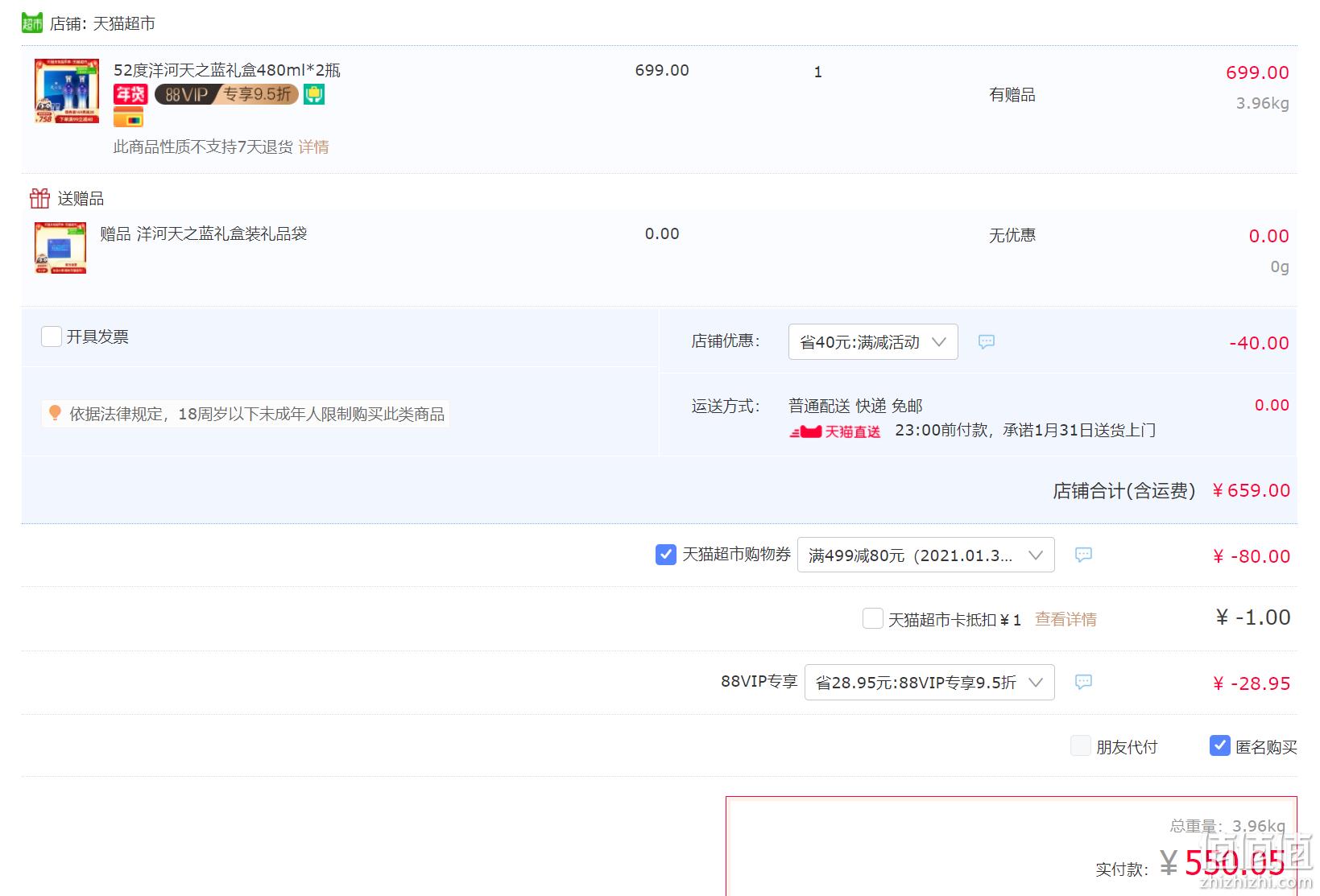Click the 普通配送 快递 免邮 text
Image resolution: width=1320 pixels, height=896 pixels.
point(855,406)
